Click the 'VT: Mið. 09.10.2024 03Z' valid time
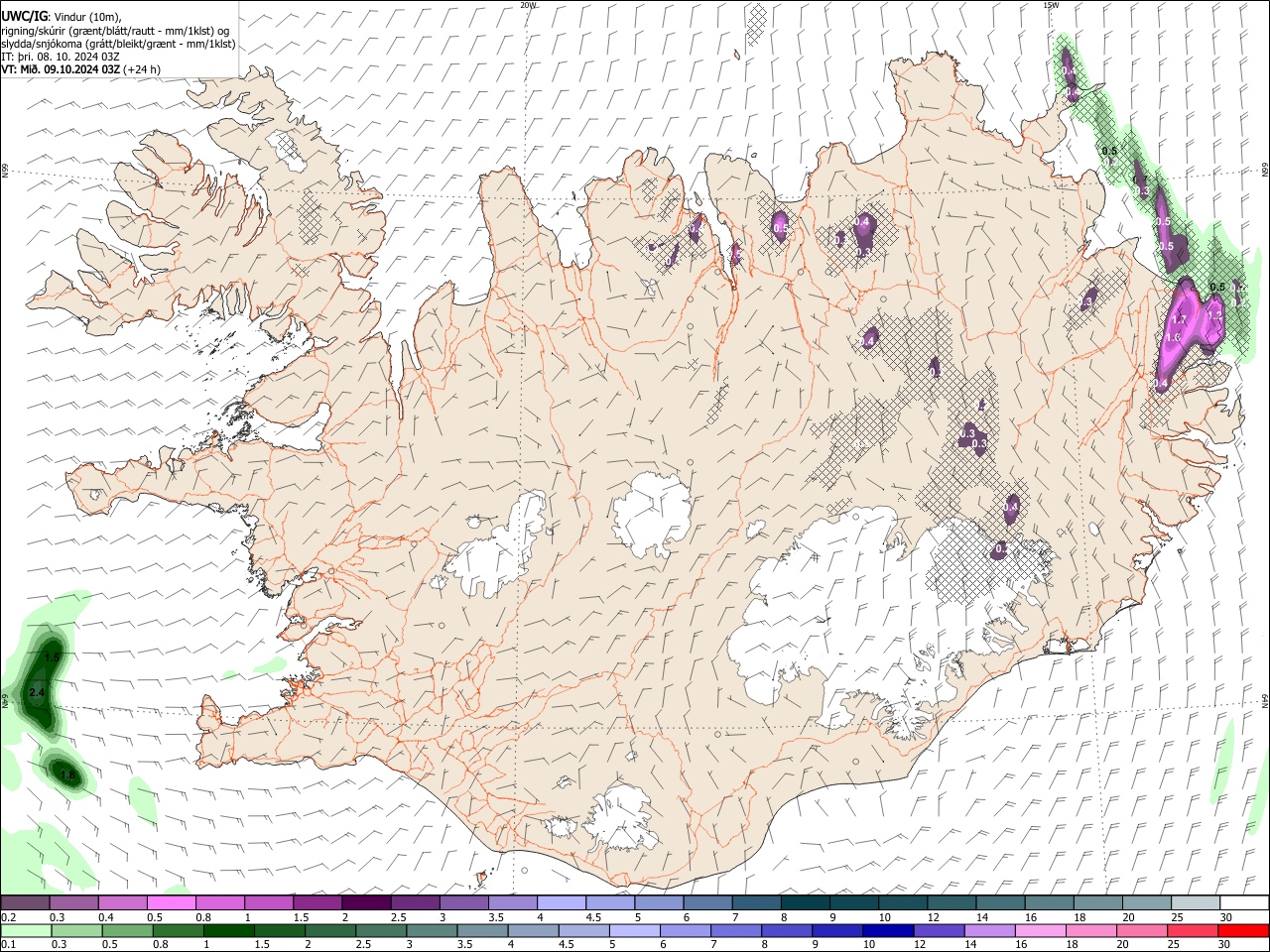This screenshot has width=1270, height=952. click(61, 69)
